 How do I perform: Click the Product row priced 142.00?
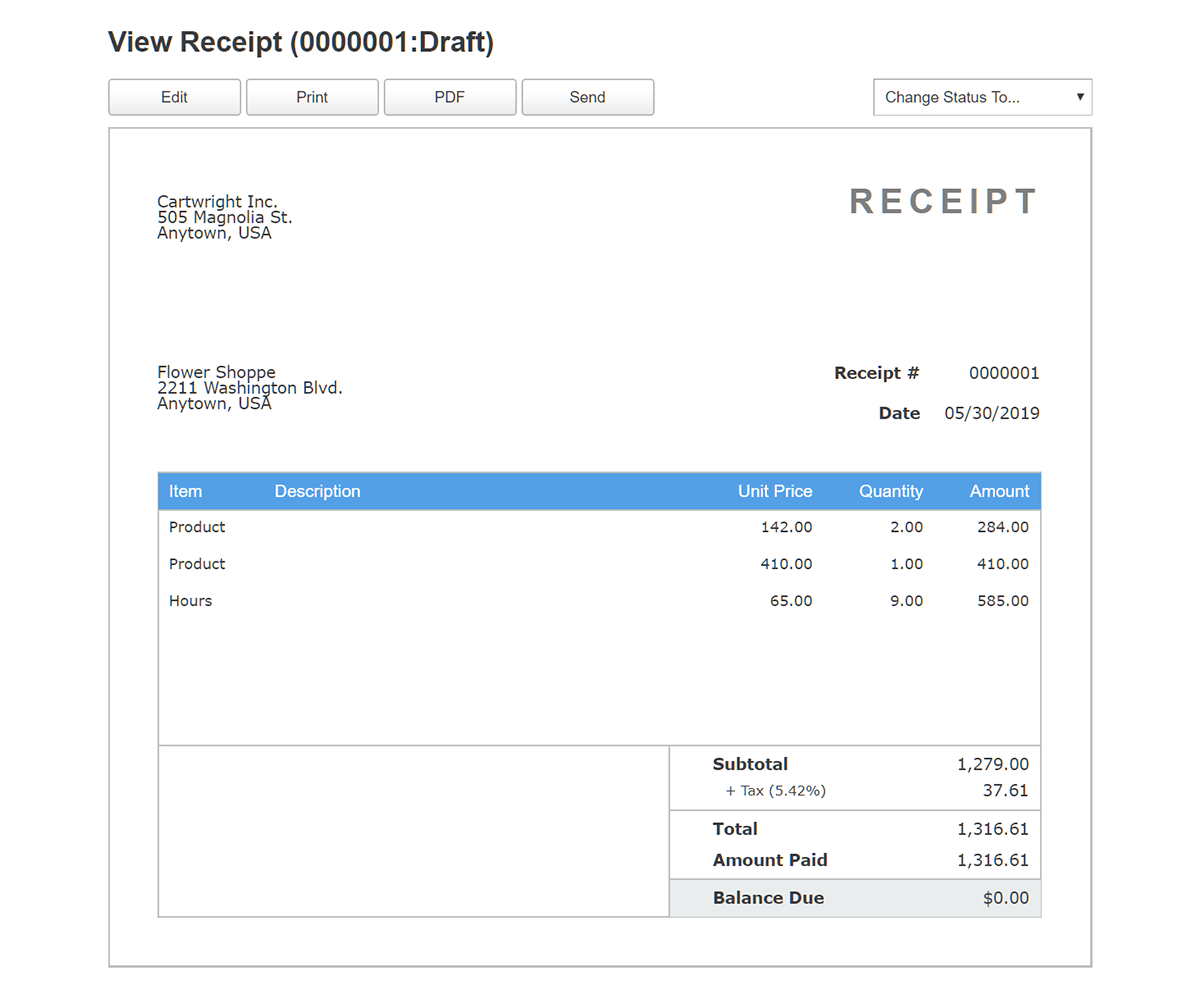coord(599,527)
